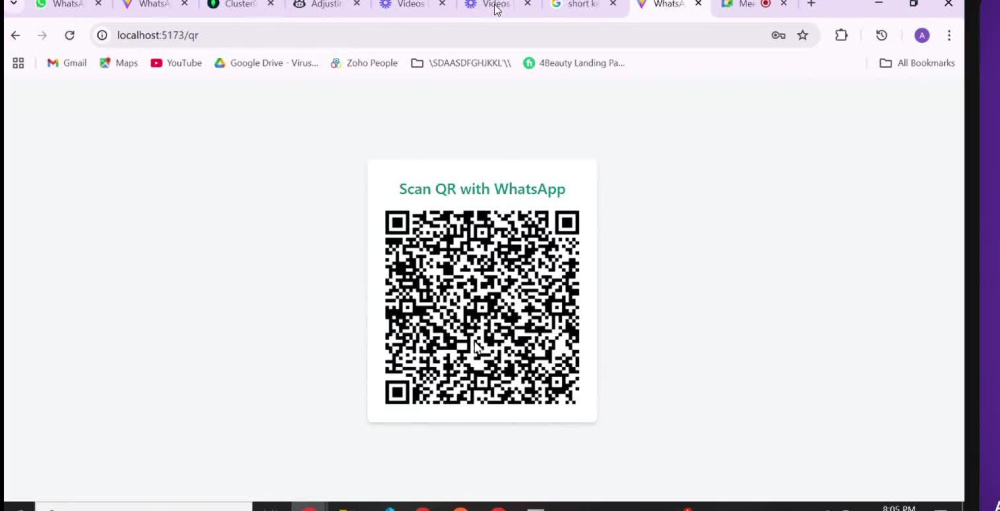
Task: Click the QR code image
Action: [482, 307]
